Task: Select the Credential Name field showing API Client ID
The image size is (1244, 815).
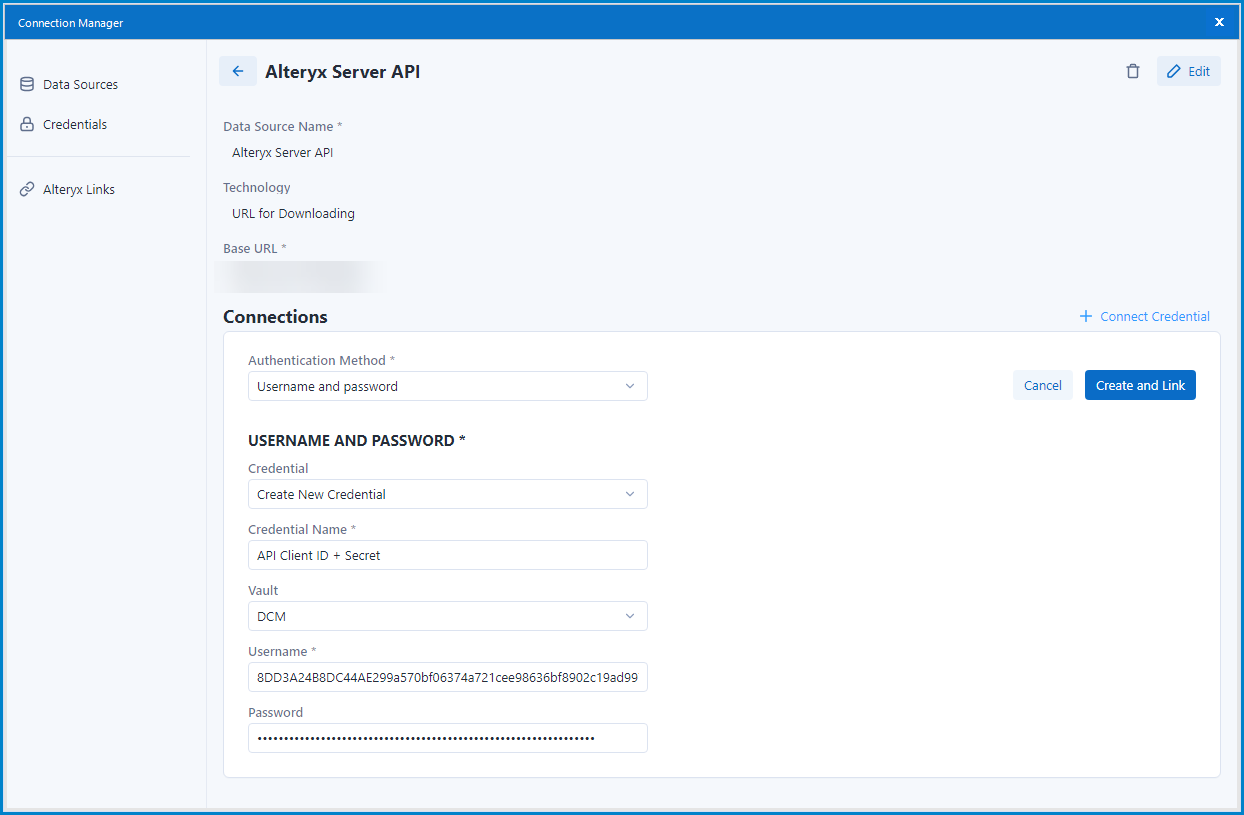Action: click(x=447, y=555)
